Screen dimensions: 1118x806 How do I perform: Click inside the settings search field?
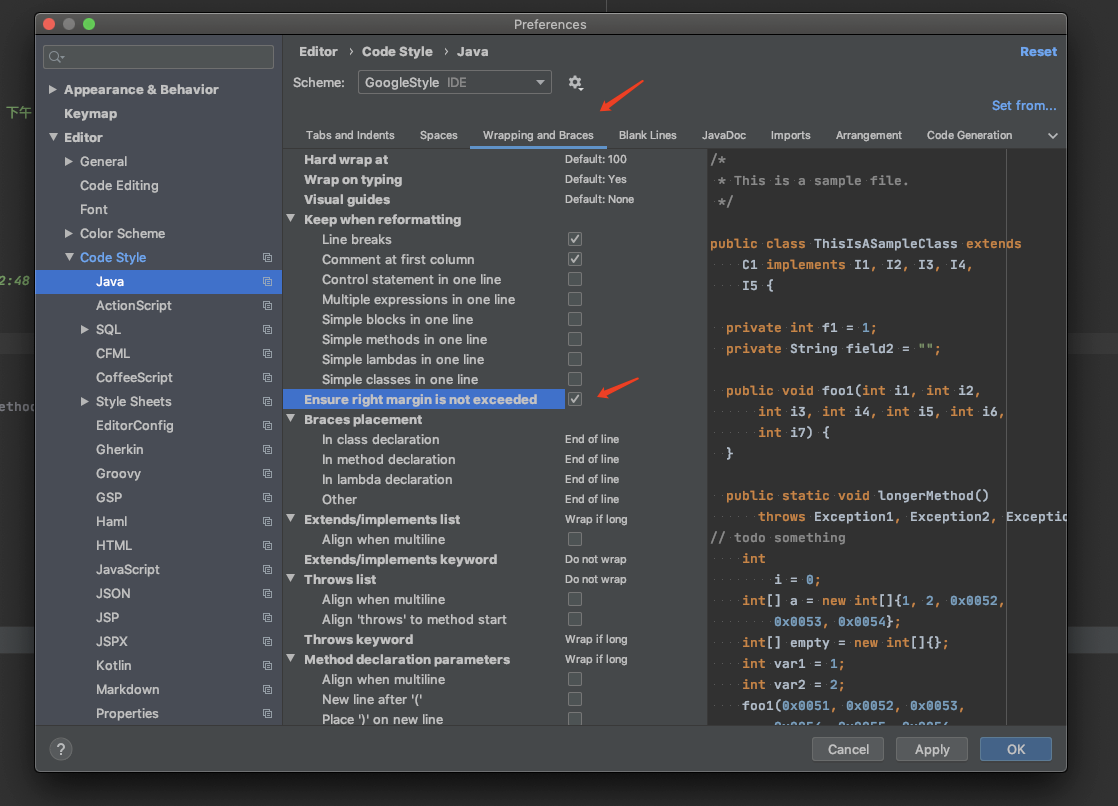(158, 57)
